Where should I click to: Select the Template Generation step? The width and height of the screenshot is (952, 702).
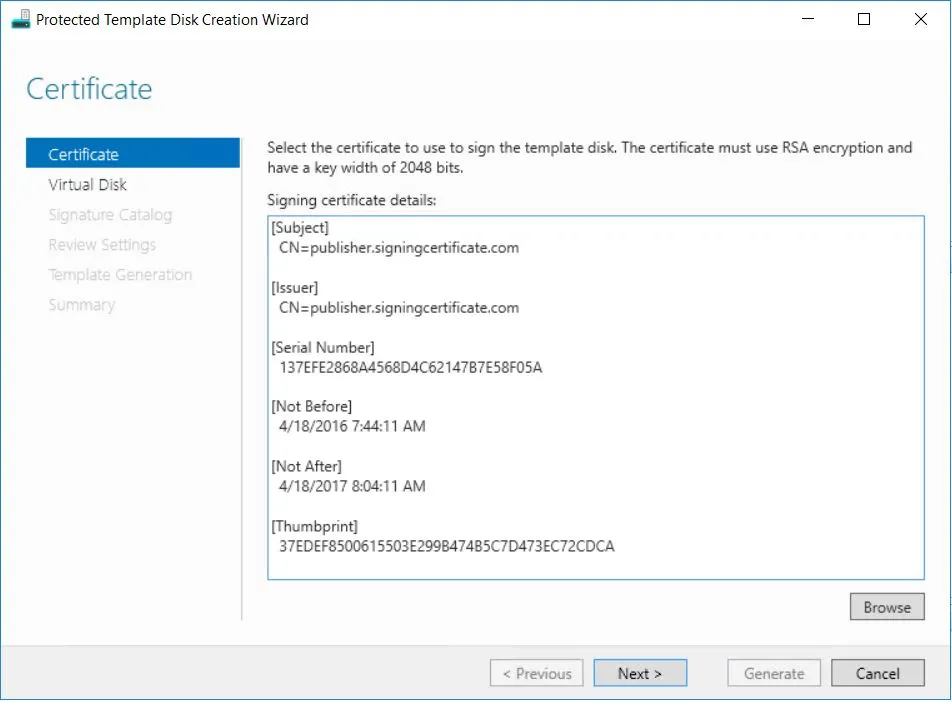tap(120, 274)
